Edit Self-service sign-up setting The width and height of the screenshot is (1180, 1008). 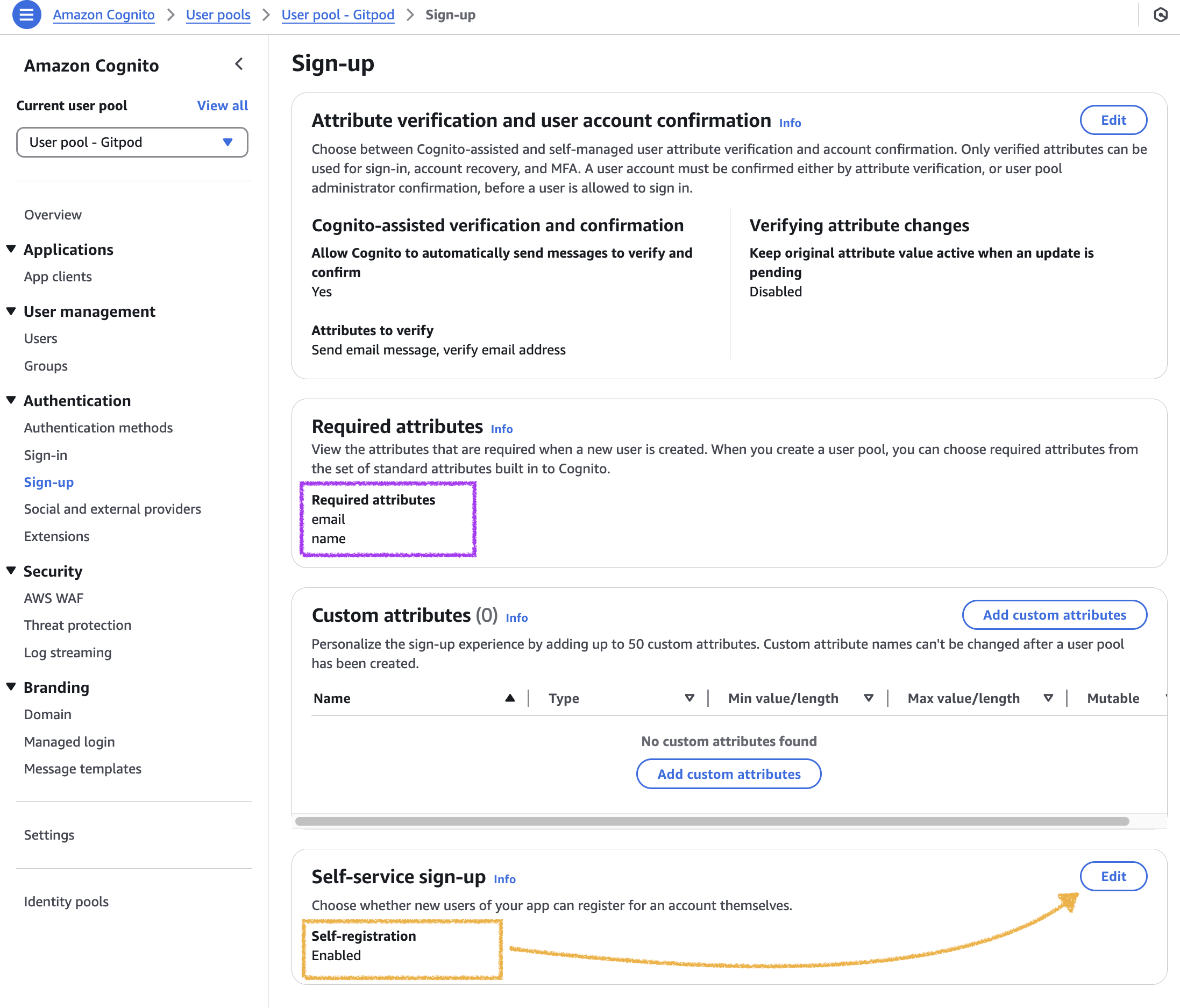(x=1113, y=876)
